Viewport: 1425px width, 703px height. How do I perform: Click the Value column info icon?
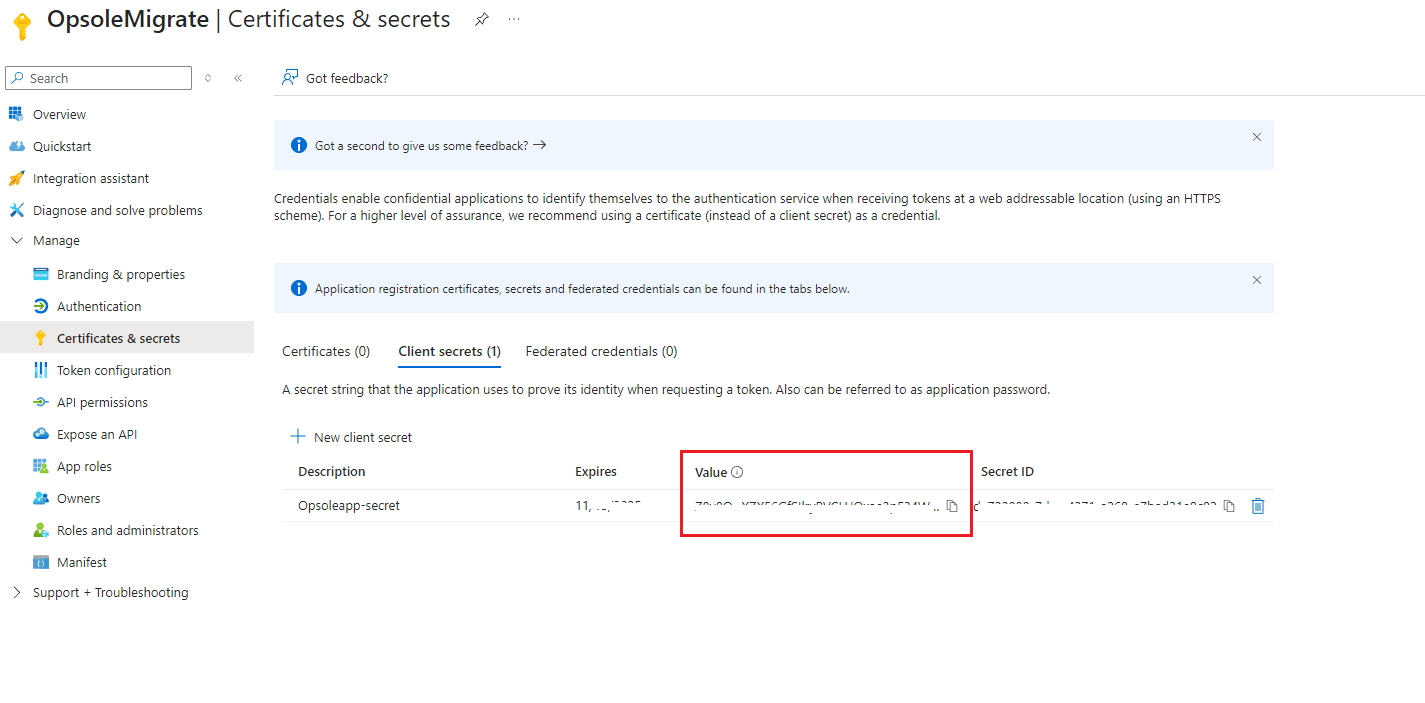[737, 472]
